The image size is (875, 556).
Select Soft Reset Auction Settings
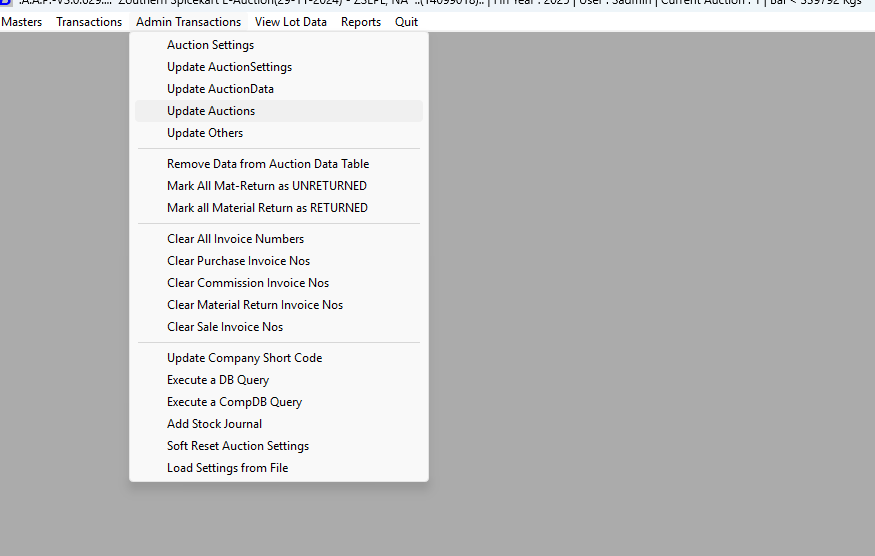click(279, 446)
